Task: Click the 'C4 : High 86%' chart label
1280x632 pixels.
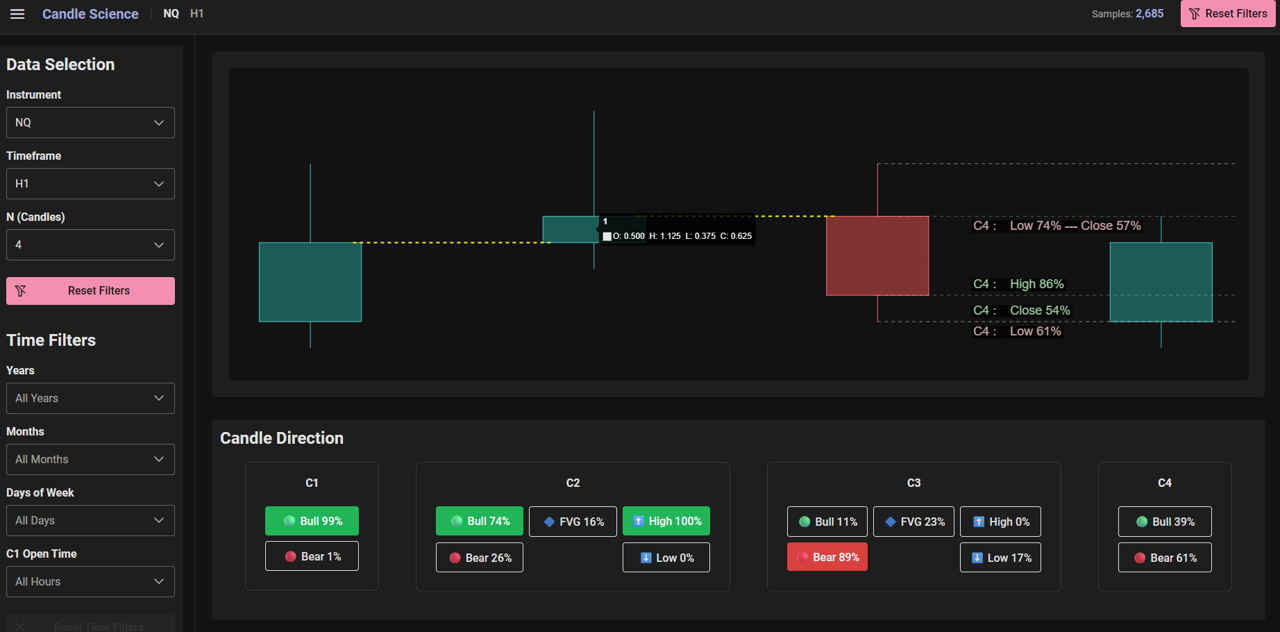Action: coord(1018,284)
